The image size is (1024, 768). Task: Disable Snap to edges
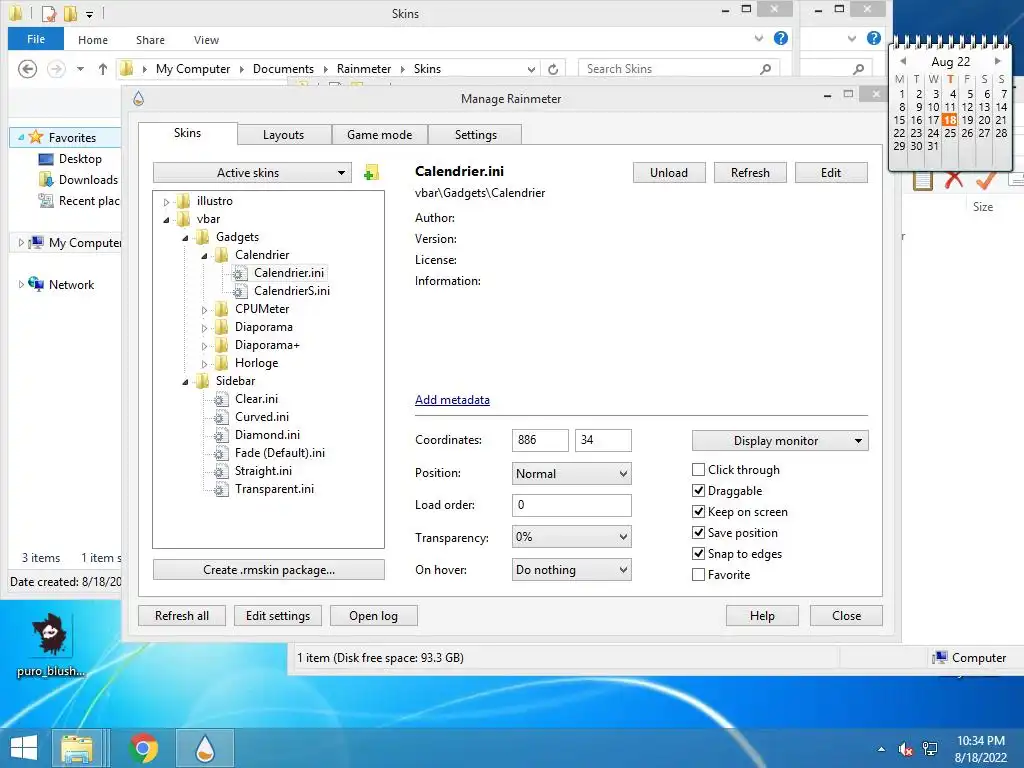tap(698, 553)
